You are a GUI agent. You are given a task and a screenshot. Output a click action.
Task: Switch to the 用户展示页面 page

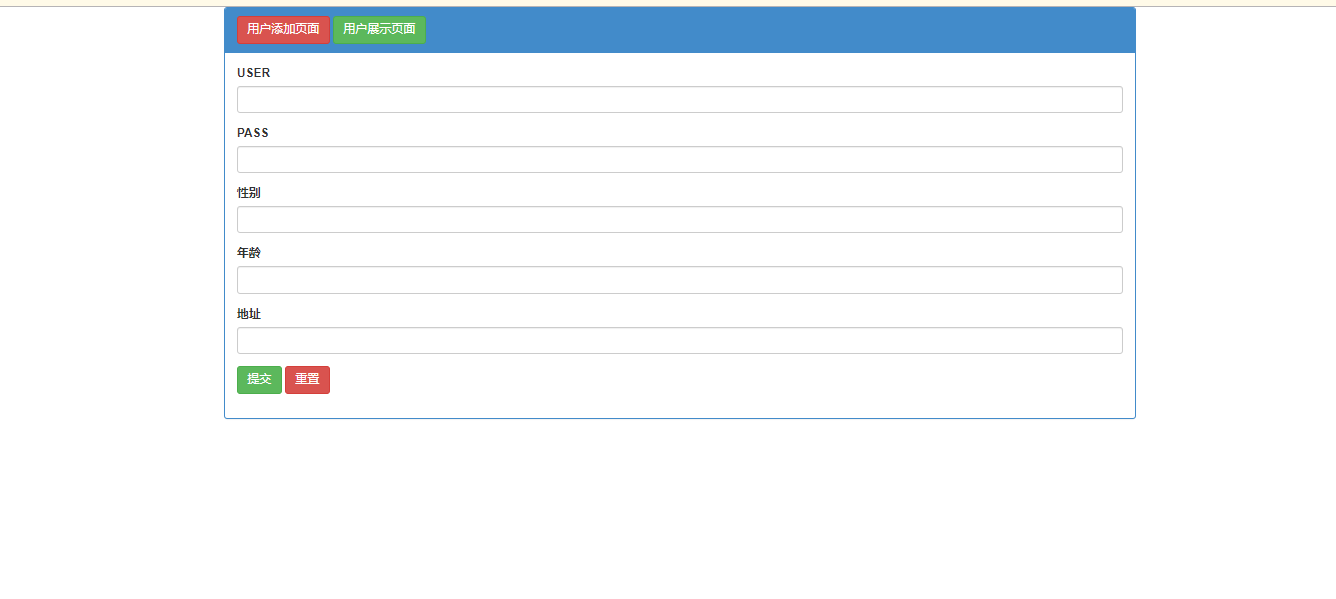(x=379, y=30)
